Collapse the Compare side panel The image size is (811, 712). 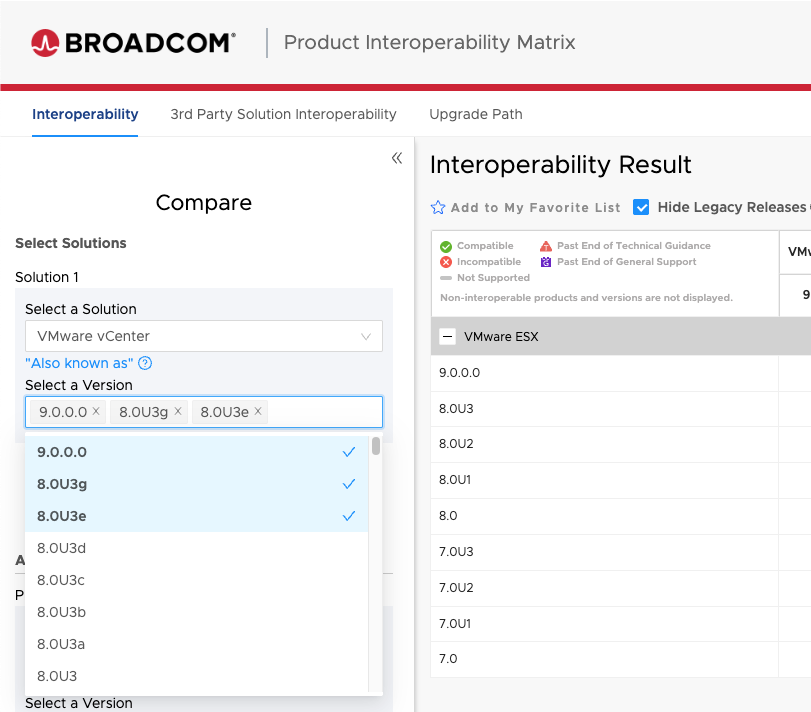point(397,158)
